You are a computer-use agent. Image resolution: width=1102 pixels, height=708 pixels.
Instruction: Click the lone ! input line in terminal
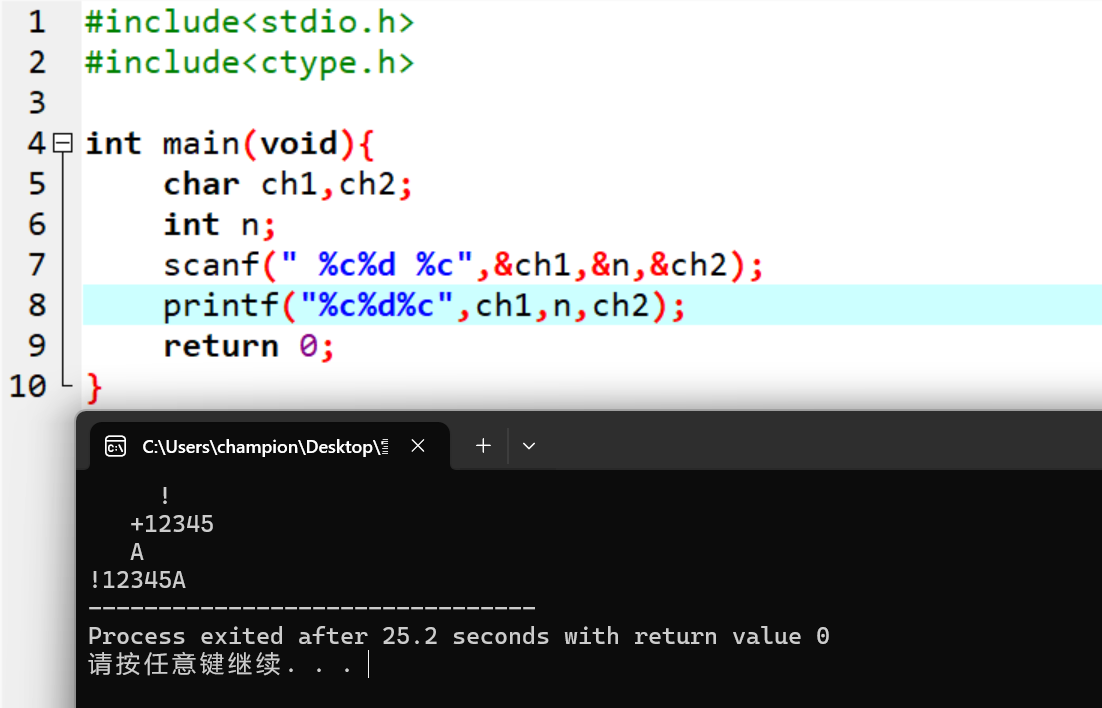tap(164, 496)
